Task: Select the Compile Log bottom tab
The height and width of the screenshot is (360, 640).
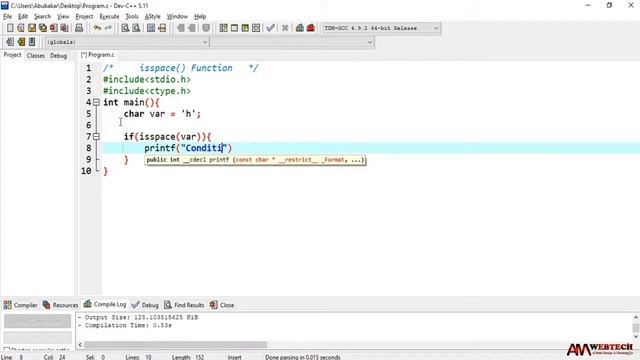Action: [x=105, y=304]
